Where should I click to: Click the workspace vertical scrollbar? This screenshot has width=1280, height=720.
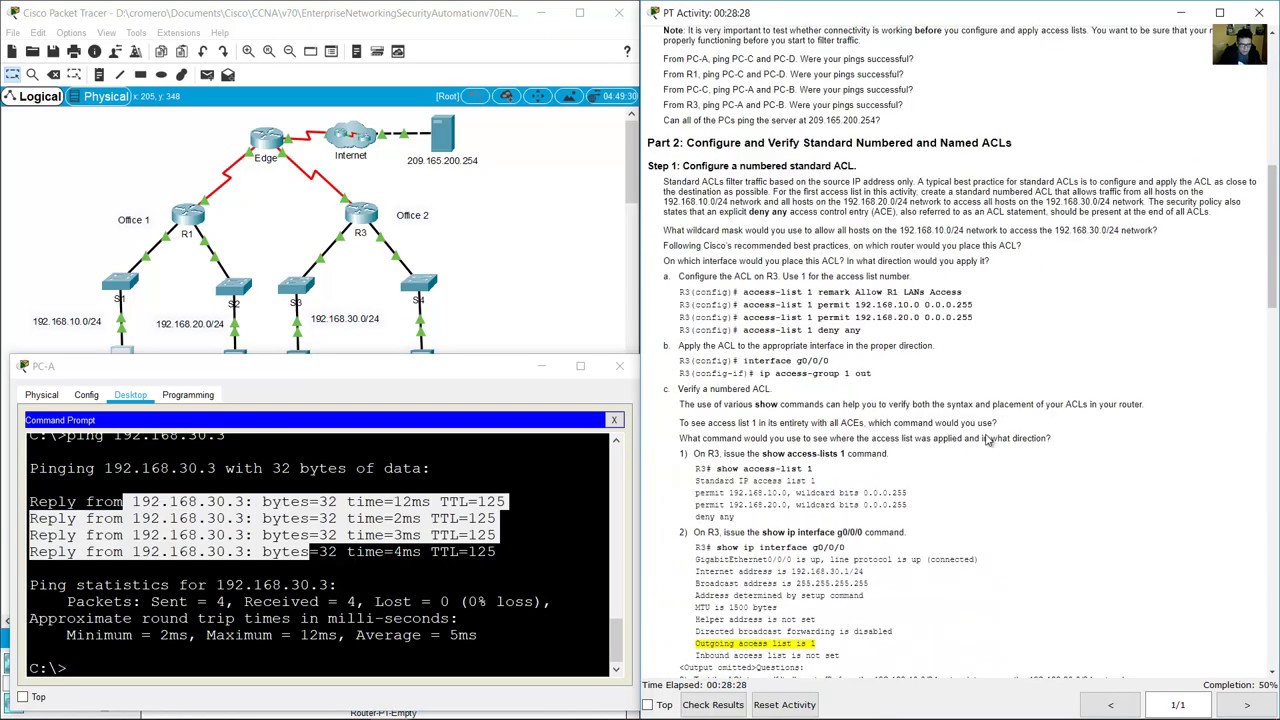pyautogui.click(x=631, y=230)
